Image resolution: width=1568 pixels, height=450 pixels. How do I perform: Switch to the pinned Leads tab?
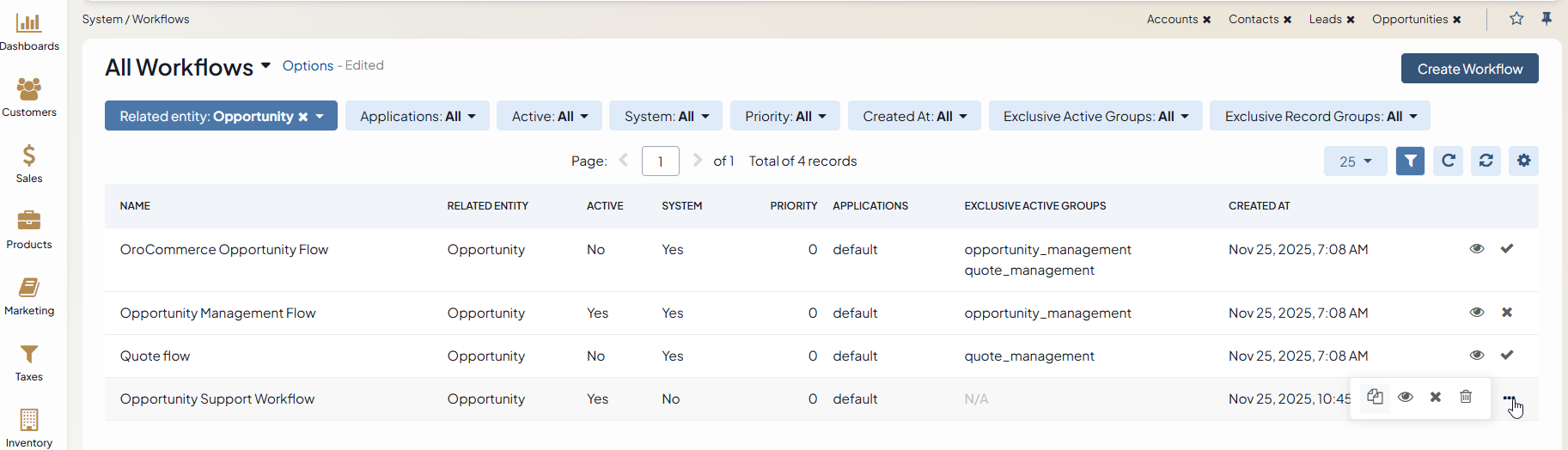click(x=1325, y=19)
